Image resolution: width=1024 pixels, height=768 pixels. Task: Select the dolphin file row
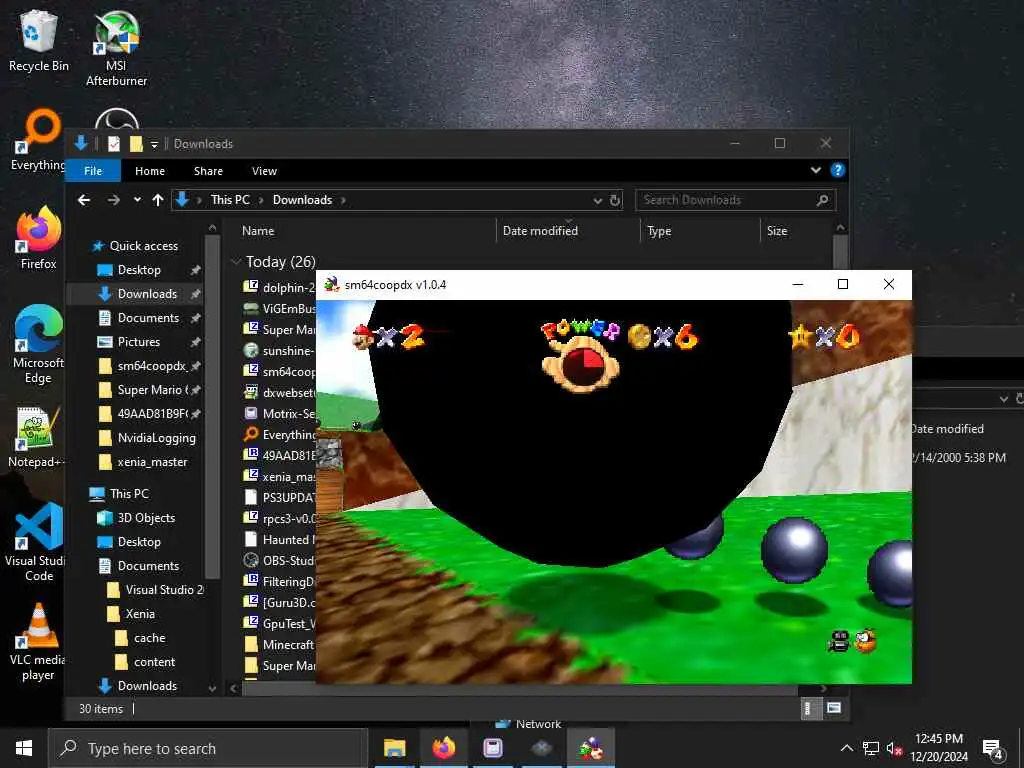(x=279, y=287)
